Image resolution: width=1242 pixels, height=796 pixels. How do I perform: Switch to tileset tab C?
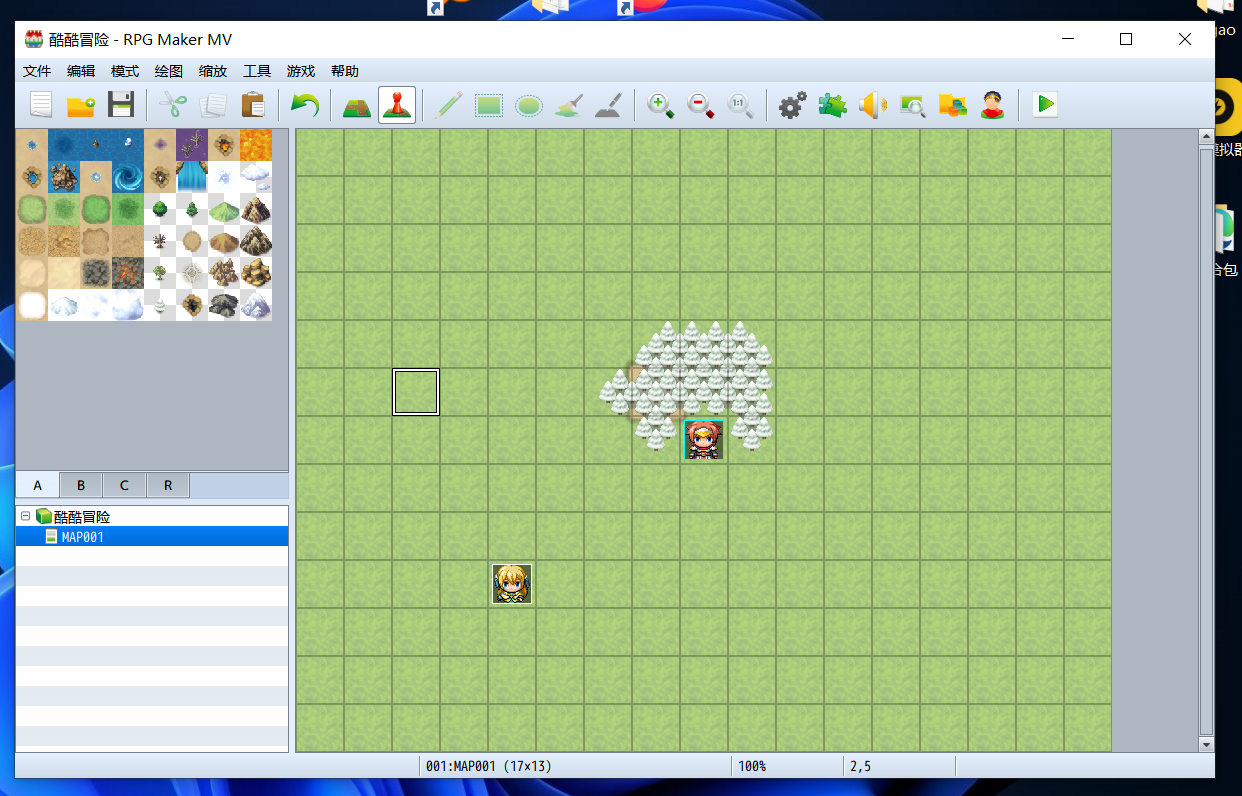tap(124, 485)
